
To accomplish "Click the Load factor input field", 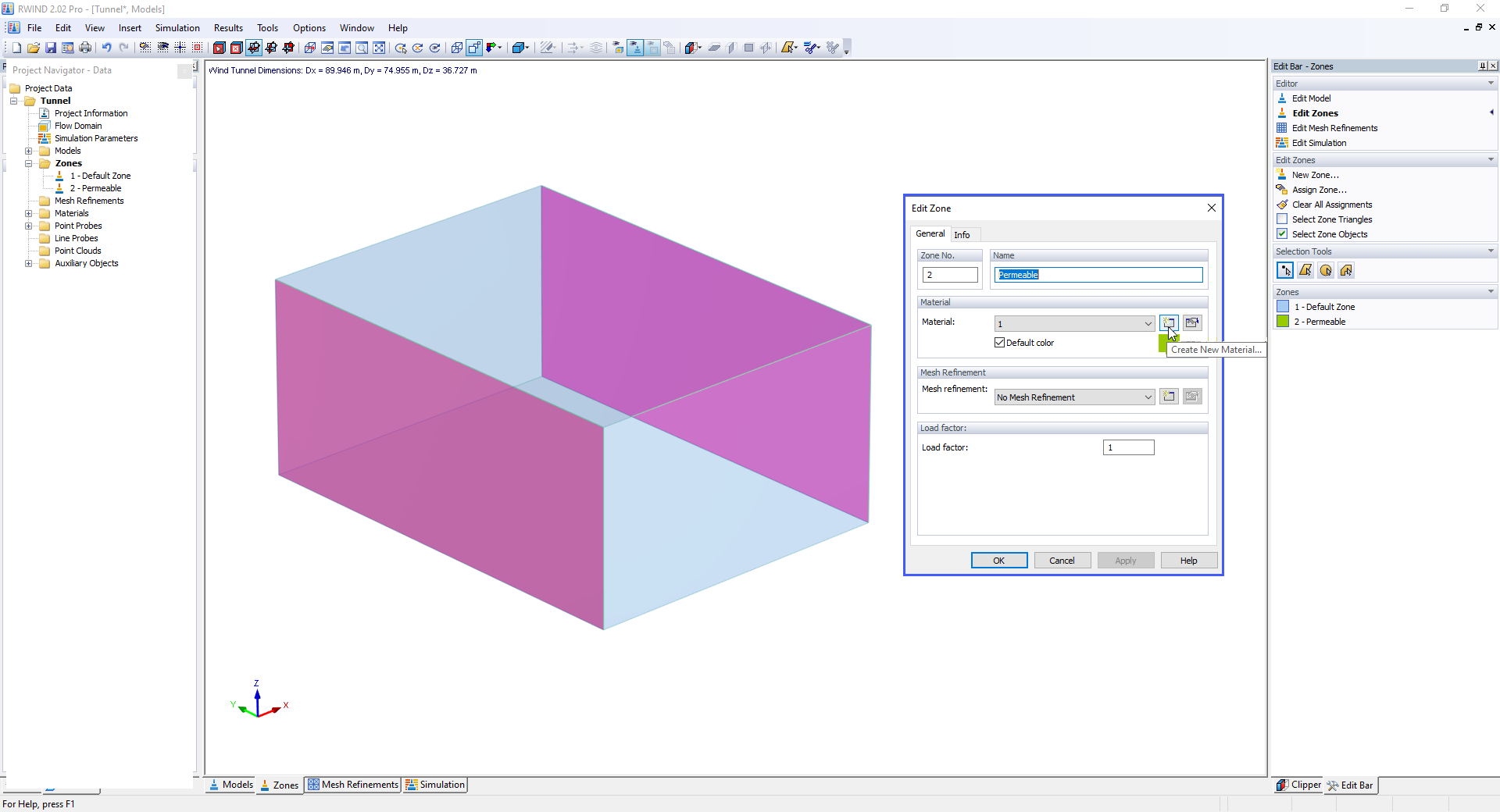I will click(1128, 447).
